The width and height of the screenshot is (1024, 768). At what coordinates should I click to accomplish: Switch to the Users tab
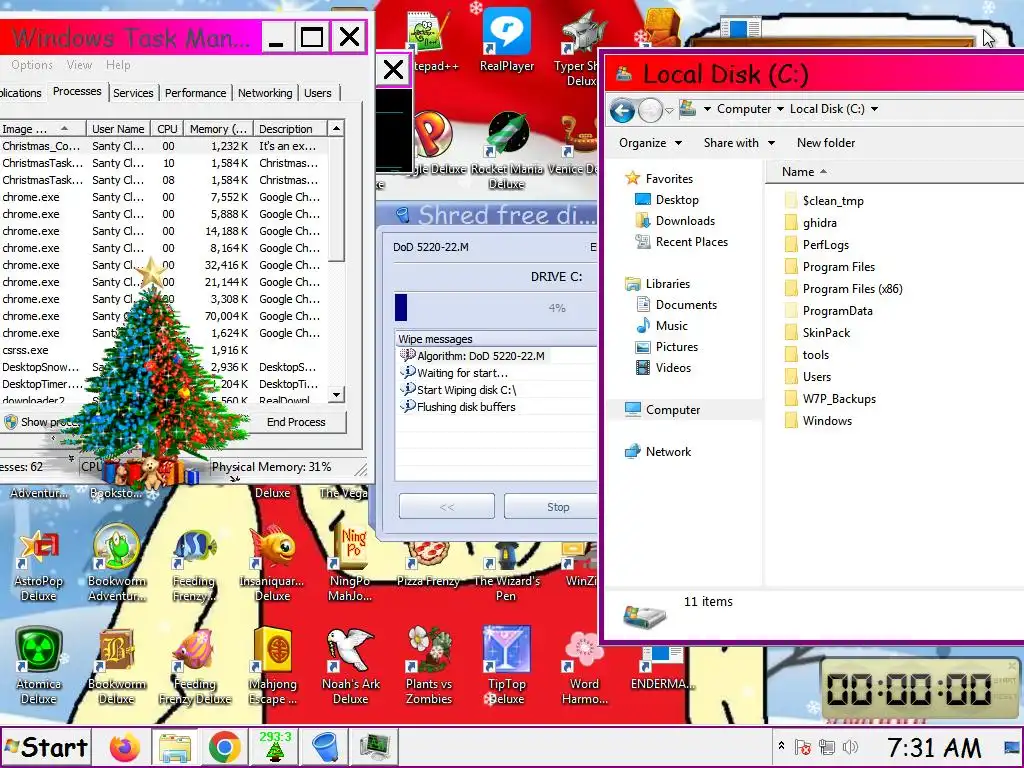pyautogui.click(x=317, y=93)
